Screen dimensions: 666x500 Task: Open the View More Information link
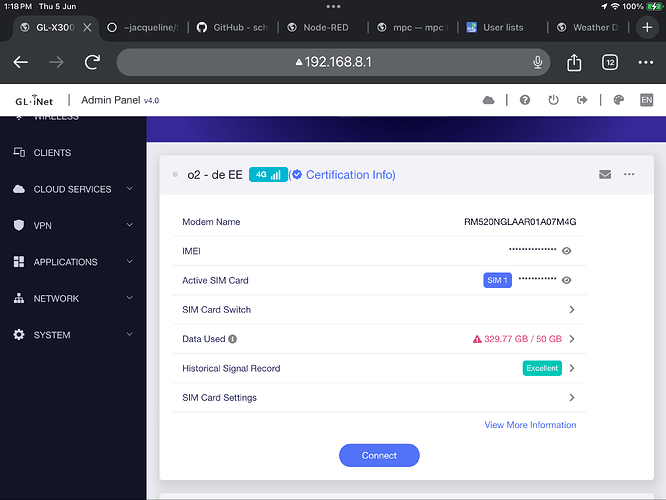(x=530, y=425)
